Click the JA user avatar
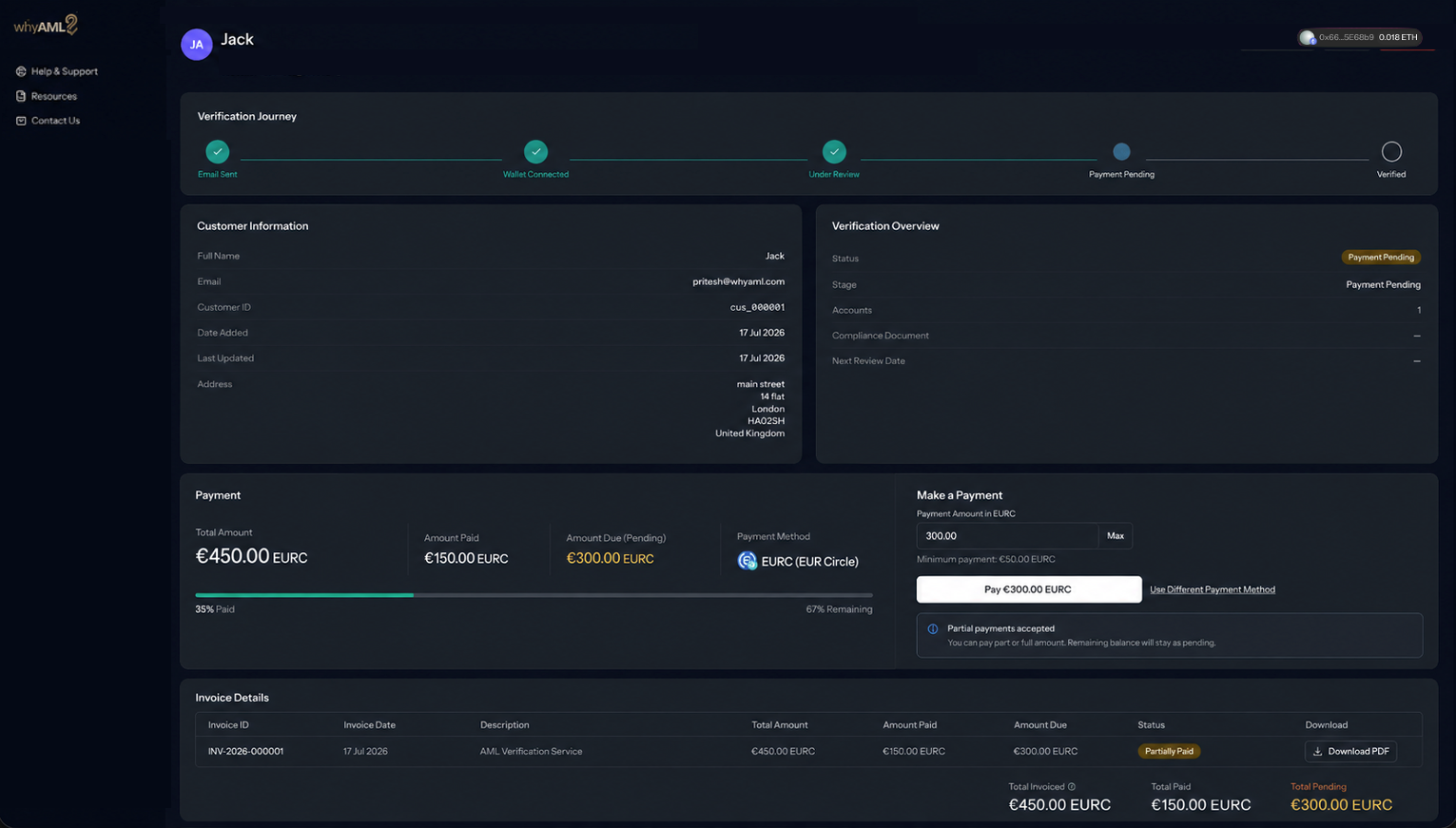This screenshot has width=1456, height=828. [x=197, y=44]
